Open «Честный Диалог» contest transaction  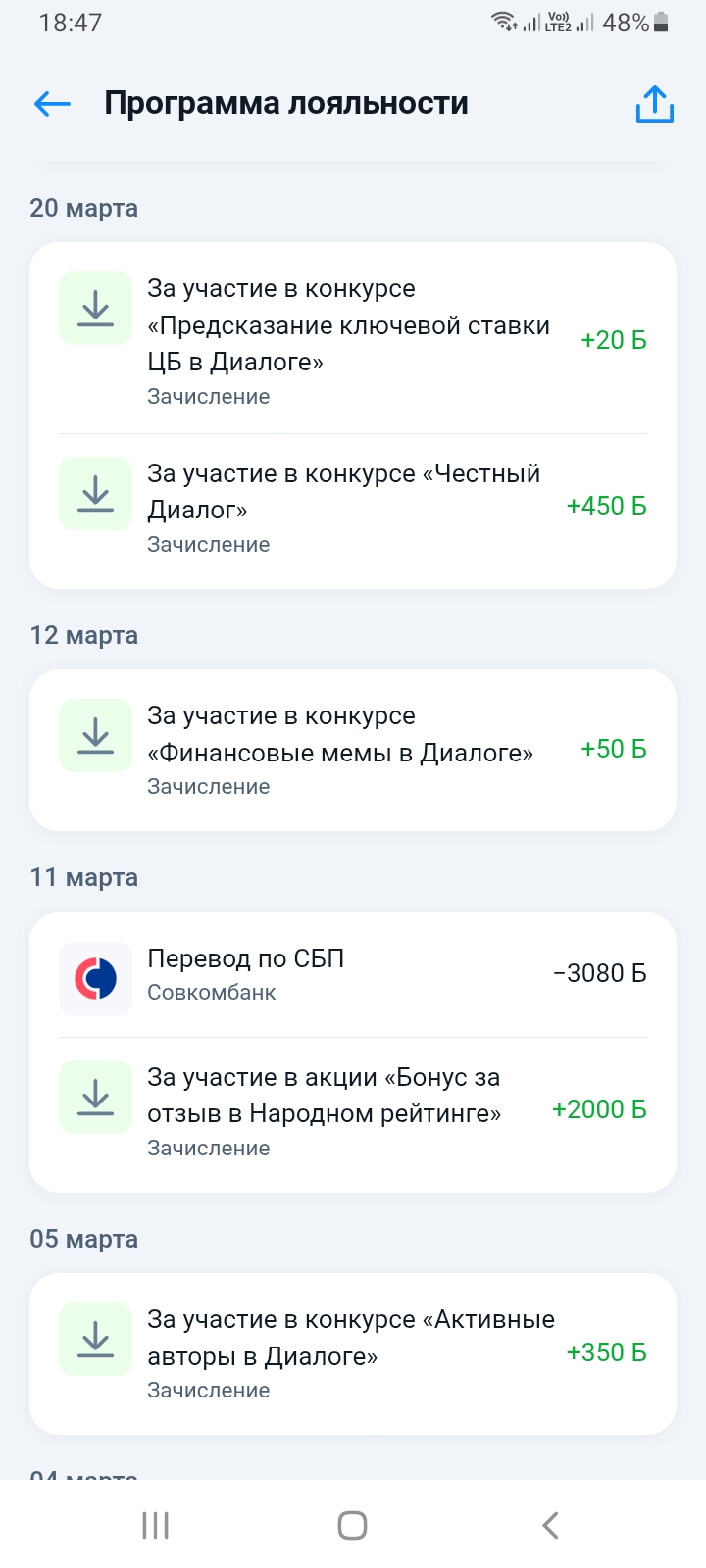click(343, 492)
